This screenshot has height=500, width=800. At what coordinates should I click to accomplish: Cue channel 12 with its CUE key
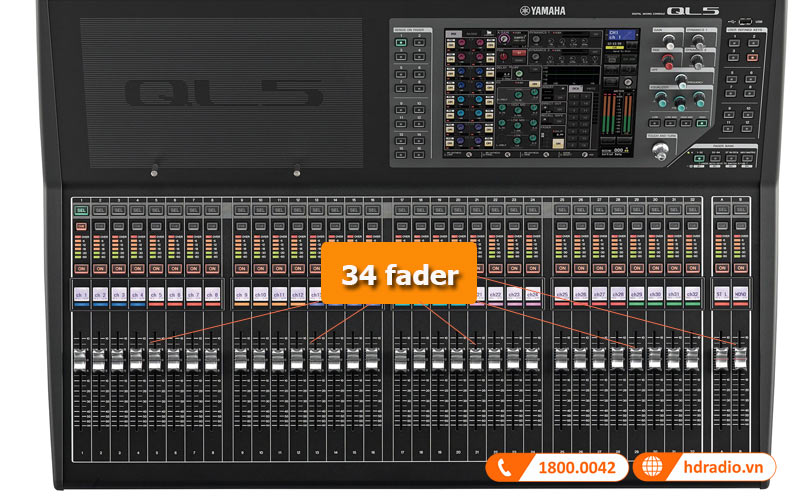click(298, 226)
